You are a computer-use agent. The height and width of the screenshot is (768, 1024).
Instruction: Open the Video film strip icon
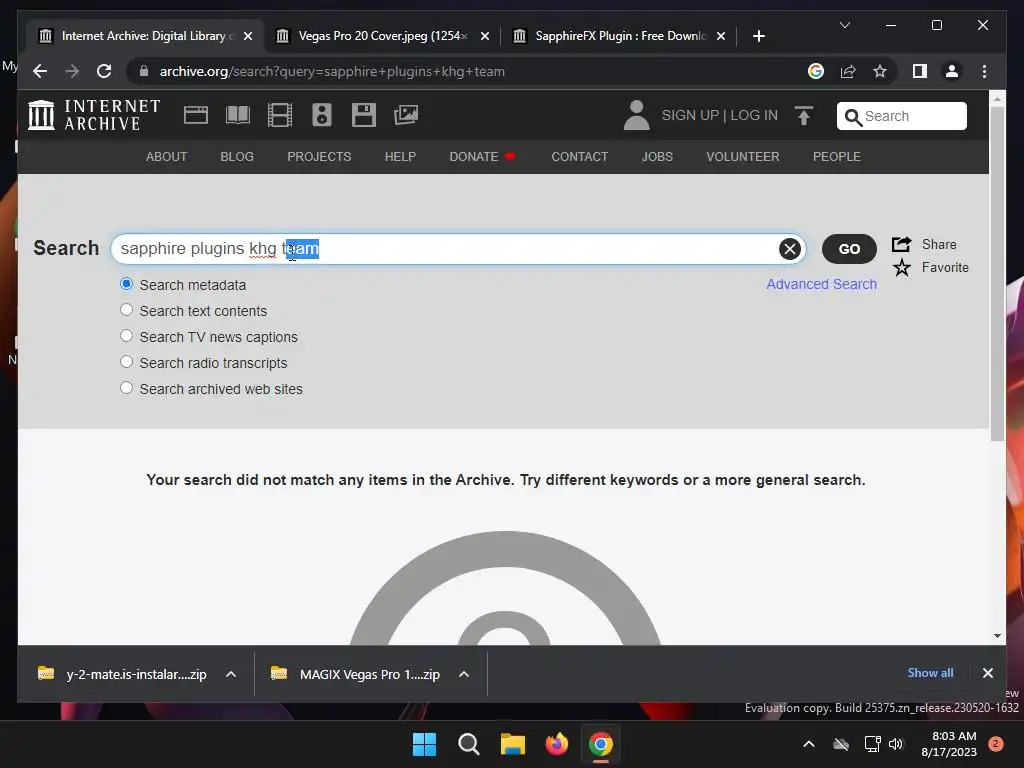(280, 115)
